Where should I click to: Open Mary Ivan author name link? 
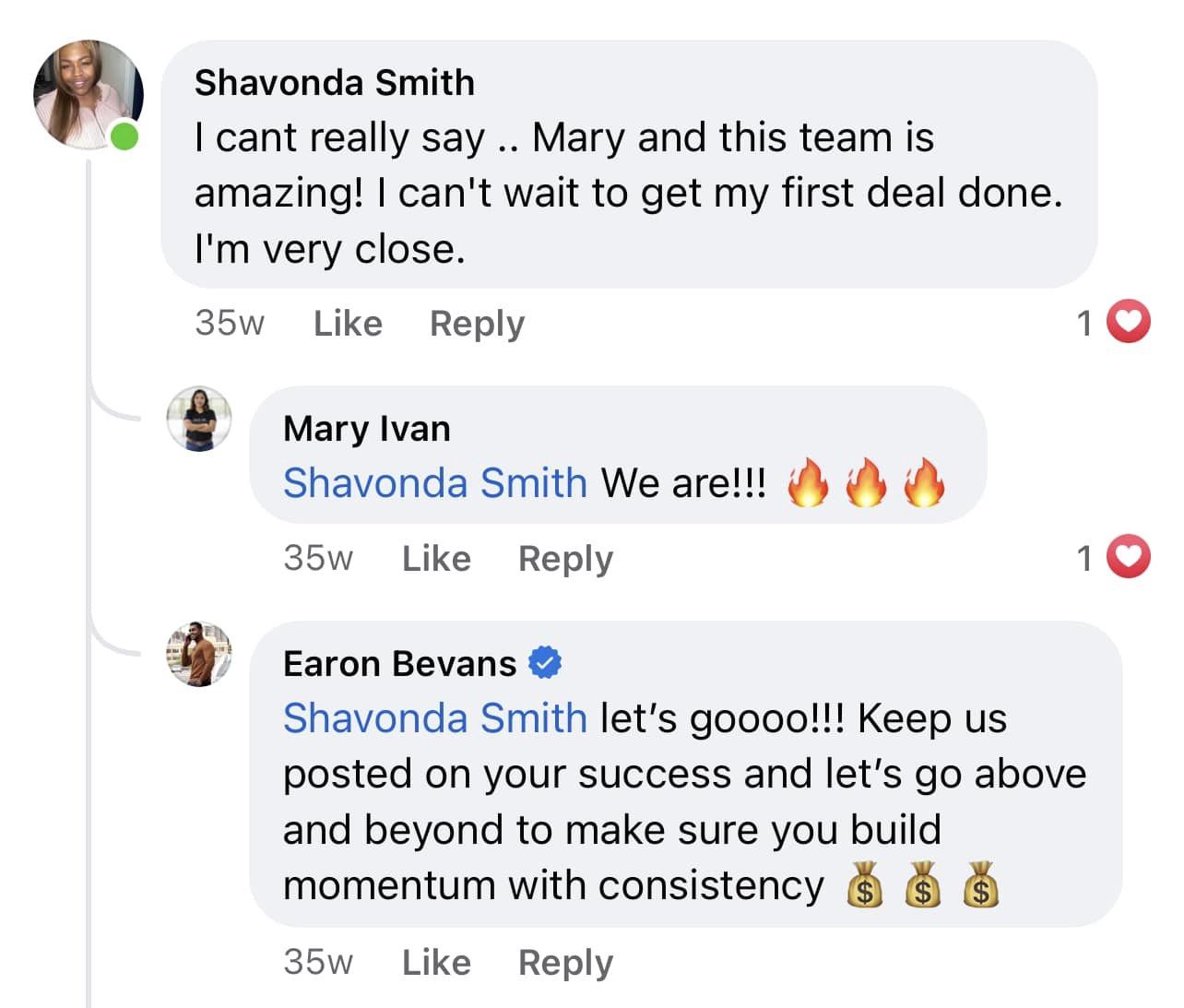click(x=367, y=429)
